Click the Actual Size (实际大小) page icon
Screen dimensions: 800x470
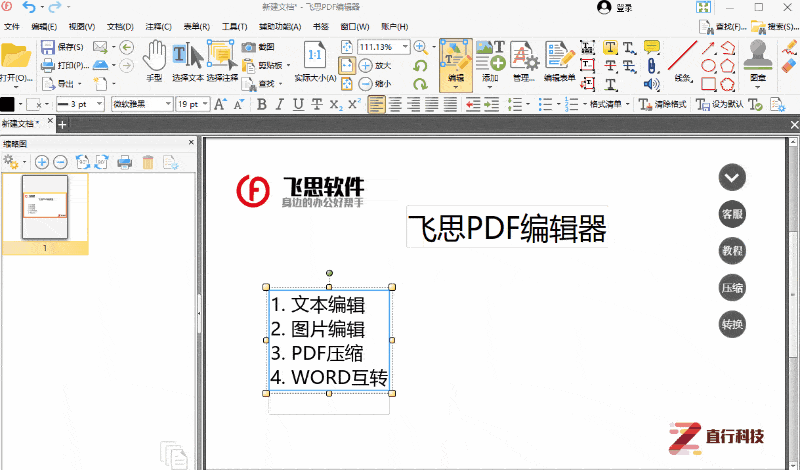[x=315, y=55]
